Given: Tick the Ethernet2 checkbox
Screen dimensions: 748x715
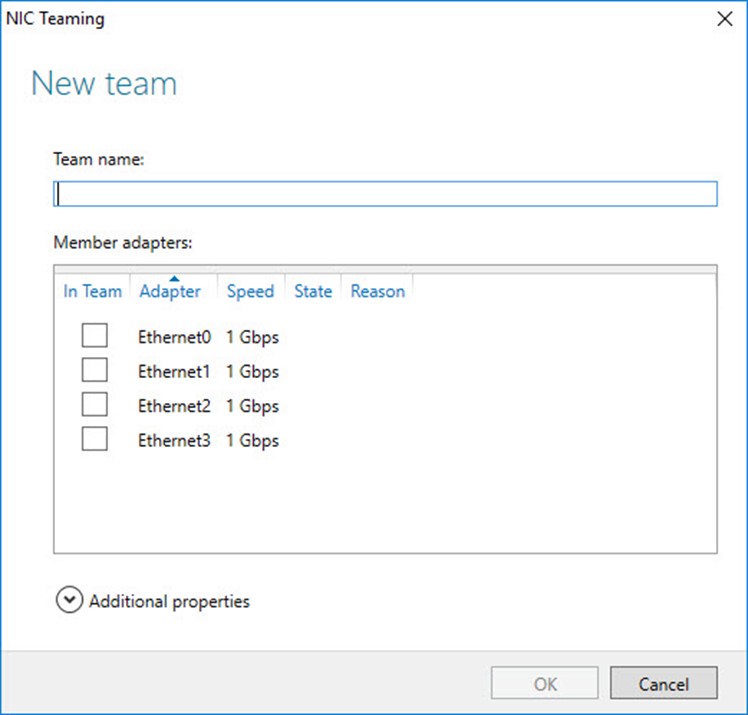Looking at the screenshot, I should (x=94, y=404).
